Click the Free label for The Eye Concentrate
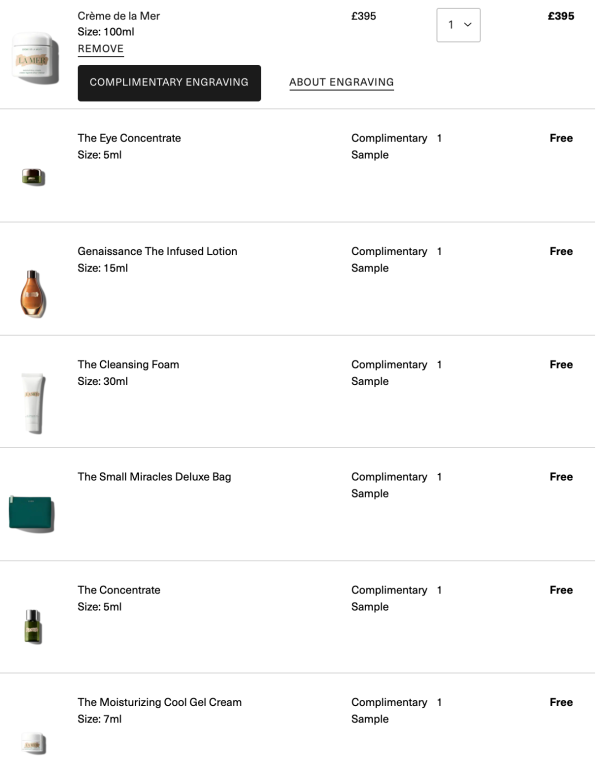The width and height of the screenshot is (600, 769). [x=561, y=138]
